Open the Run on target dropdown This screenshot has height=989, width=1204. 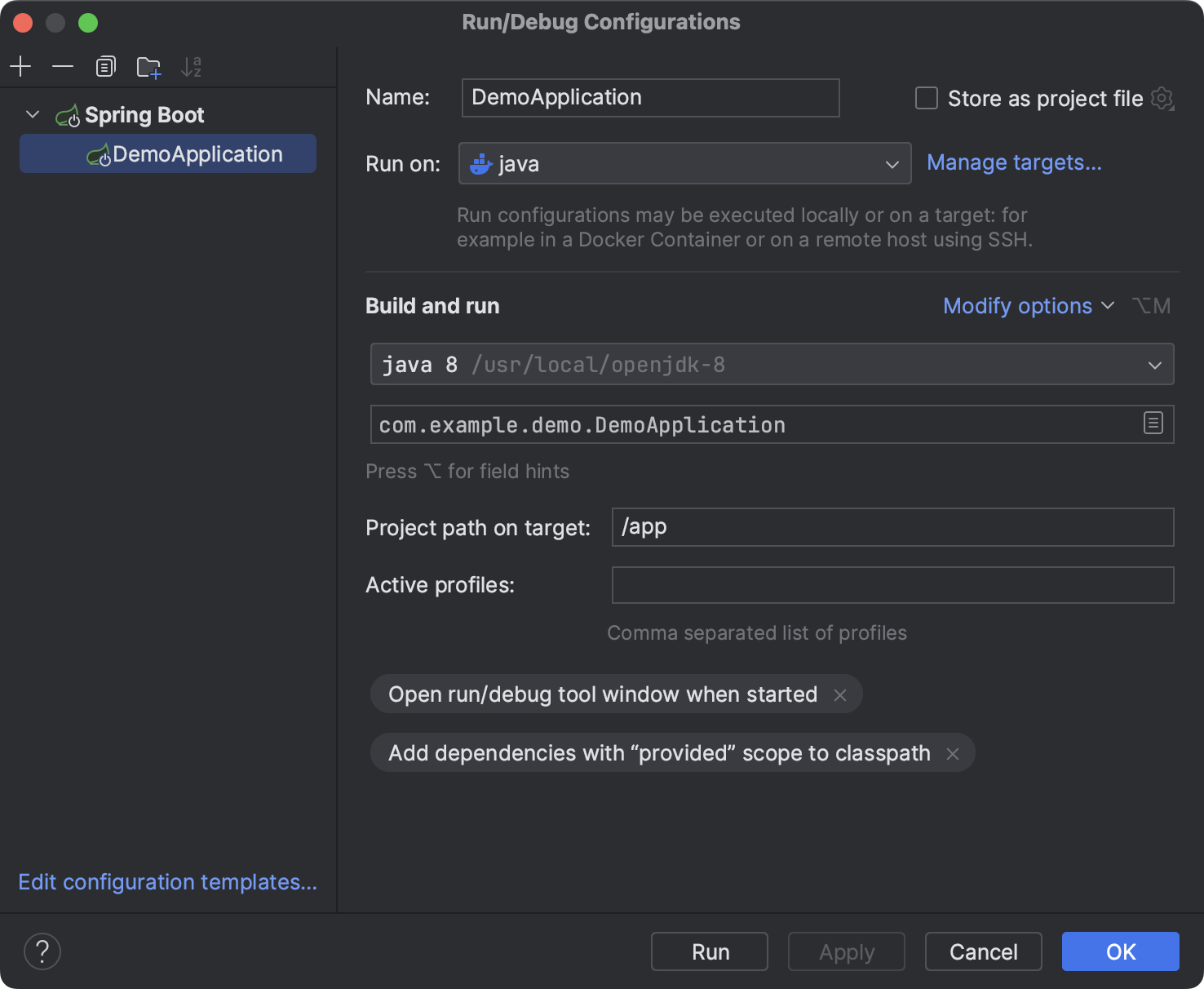pos(892,163)
